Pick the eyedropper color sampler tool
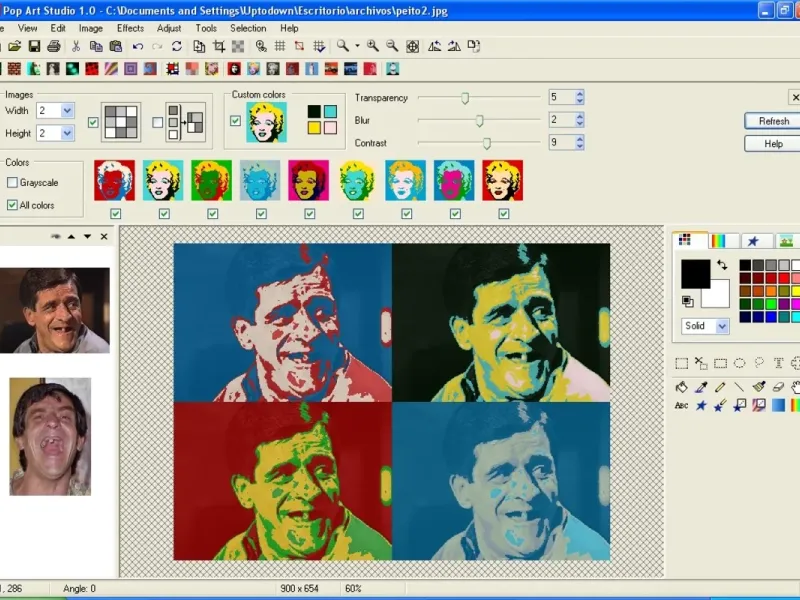 click(x=701, y=387)
